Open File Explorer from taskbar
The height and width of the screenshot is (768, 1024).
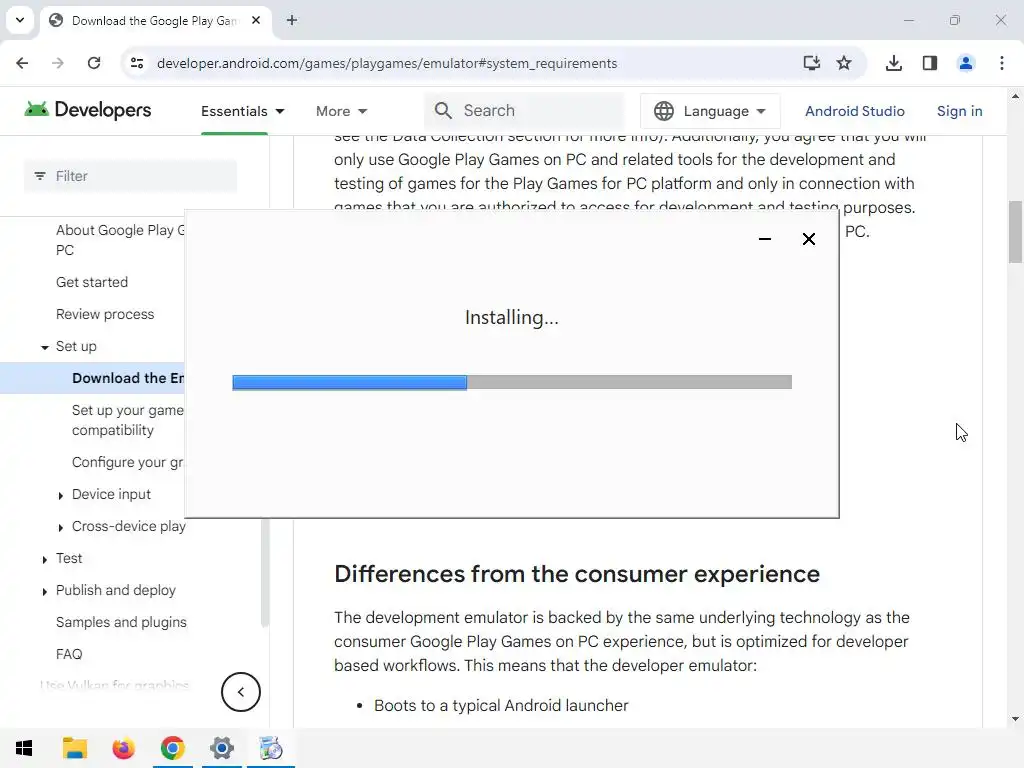[x=74, y=748]
